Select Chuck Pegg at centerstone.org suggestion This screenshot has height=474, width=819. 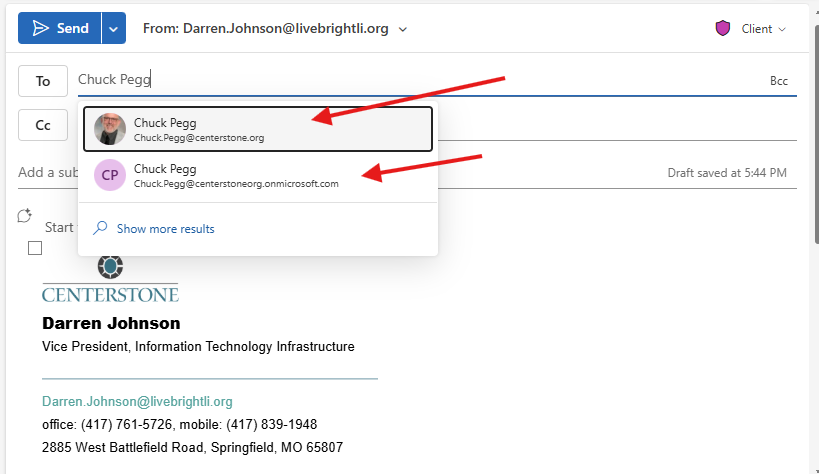258,129
